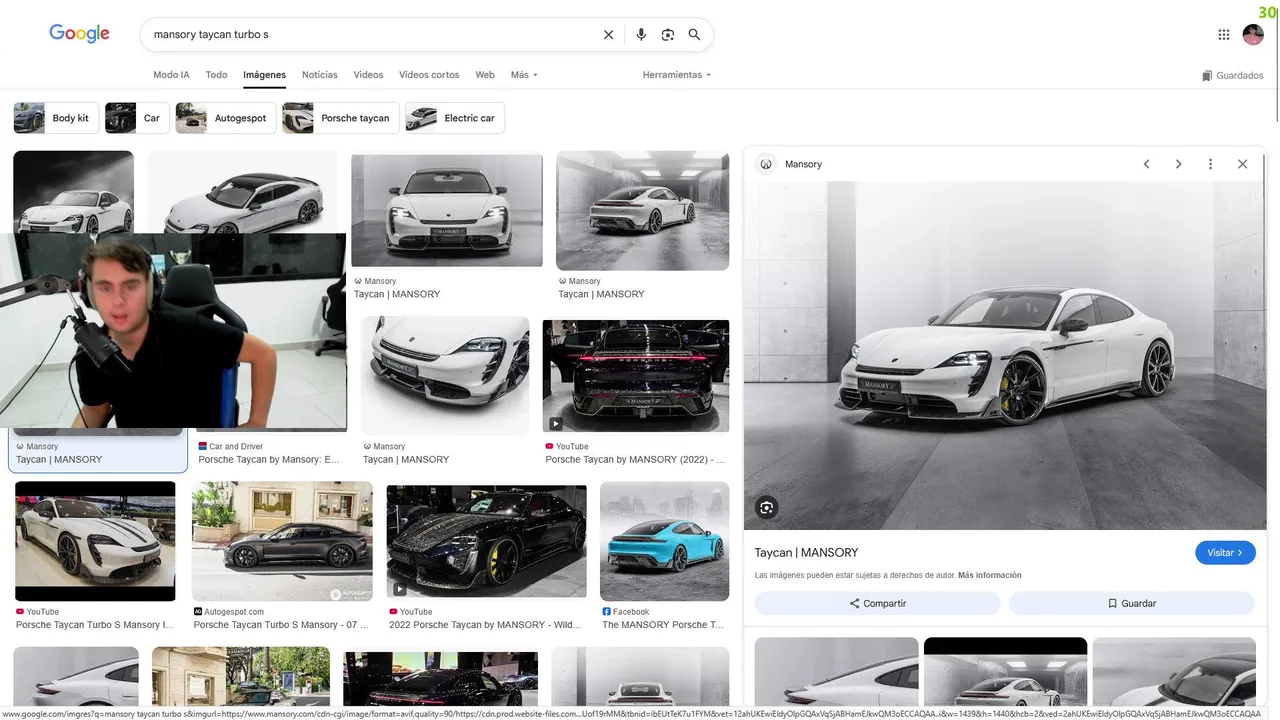This screenshot has width=1280, height=720.
Task: Filter images by Autogespot chip
Action: click(x=226, y=118)
